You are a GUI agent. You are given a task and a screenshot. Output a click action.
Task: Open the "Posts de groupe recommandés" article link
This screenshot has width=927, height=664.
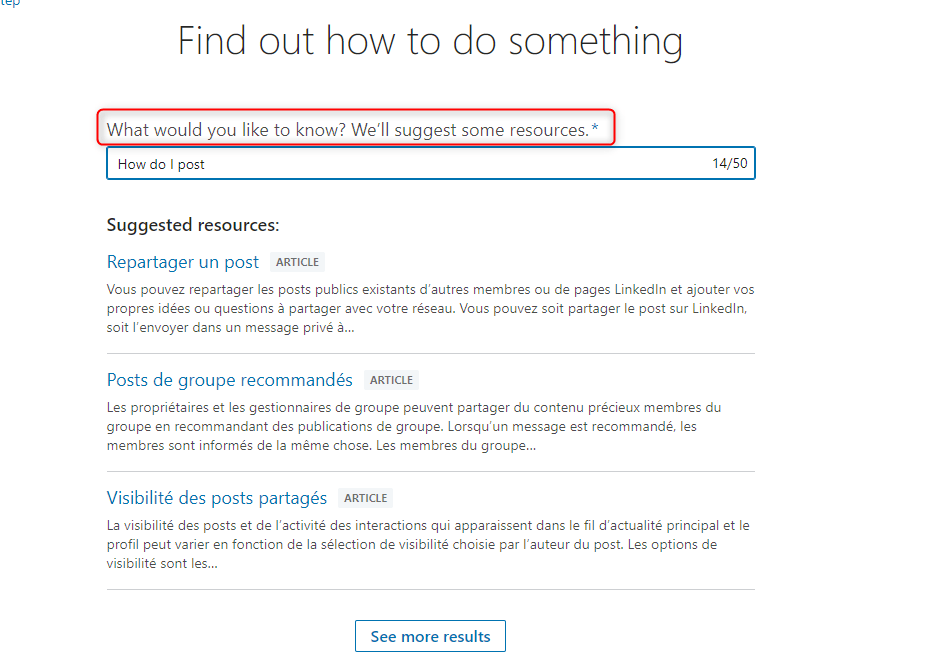coord(230,380)
